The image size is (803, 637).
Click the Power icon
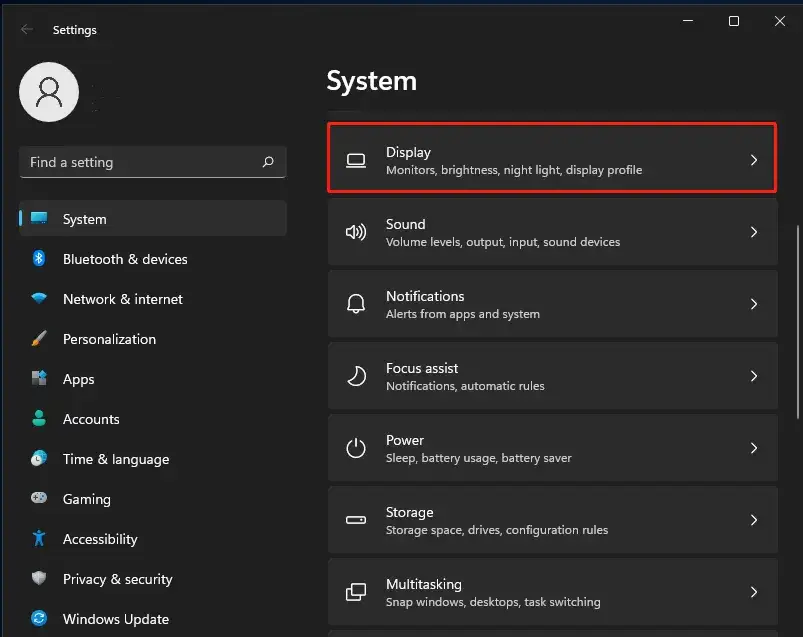click(x=356, y=448)
